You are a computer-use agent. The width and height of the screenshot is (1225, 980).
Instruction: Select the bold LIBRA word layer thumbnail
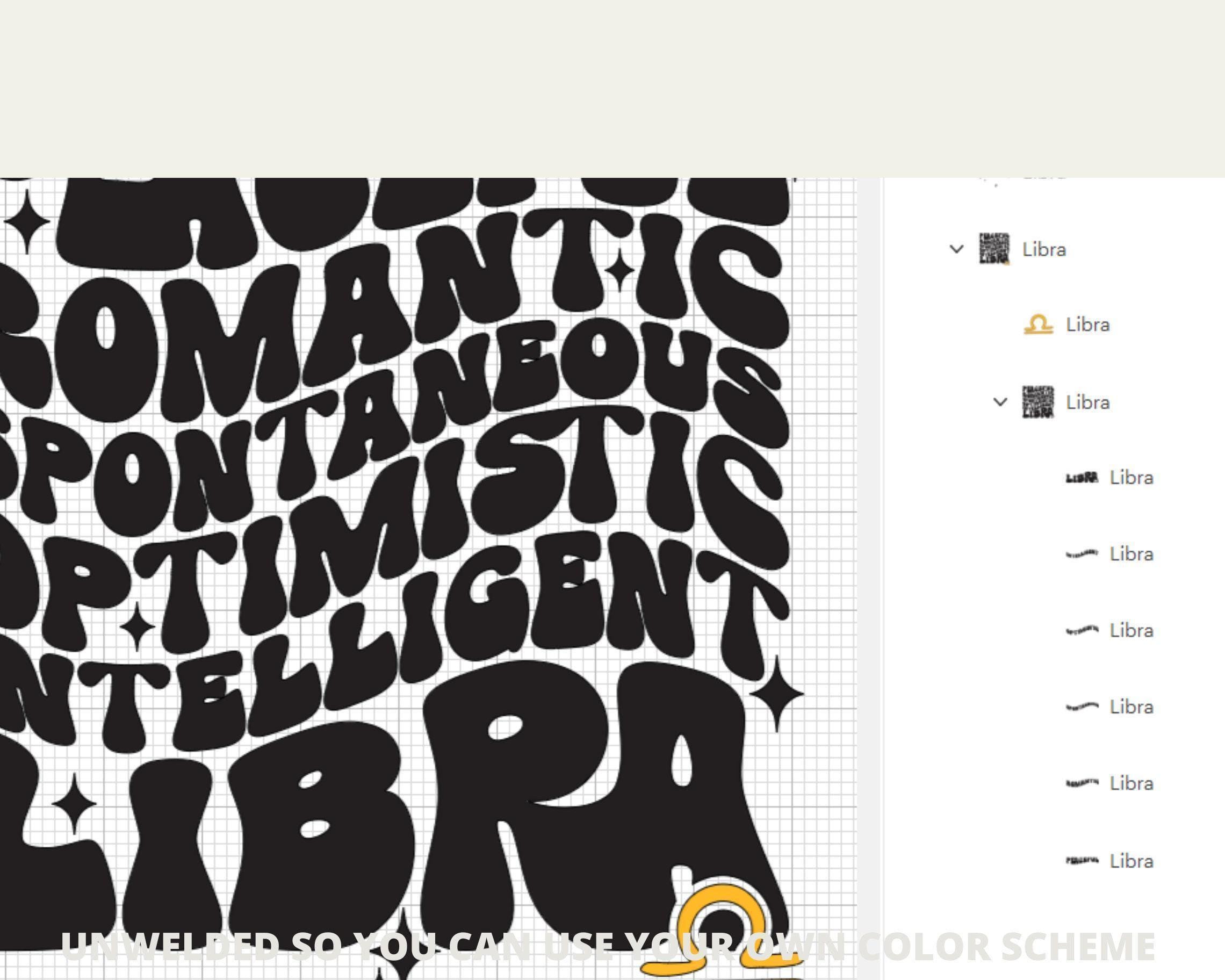(1082, 478)
